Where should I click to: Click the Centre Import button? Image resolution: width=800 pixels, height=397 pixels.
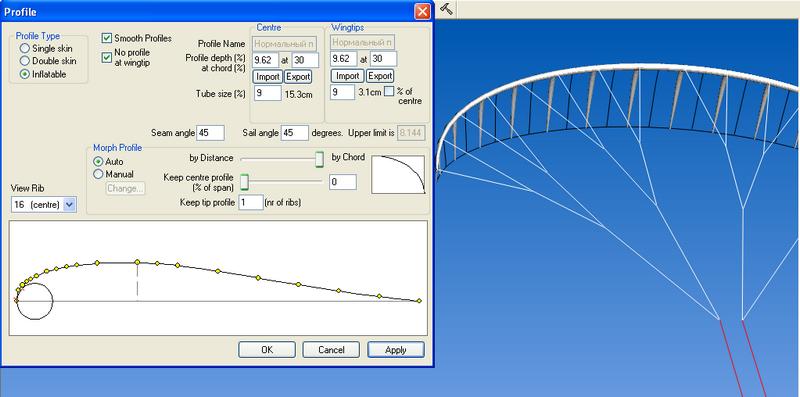[267, 77]
